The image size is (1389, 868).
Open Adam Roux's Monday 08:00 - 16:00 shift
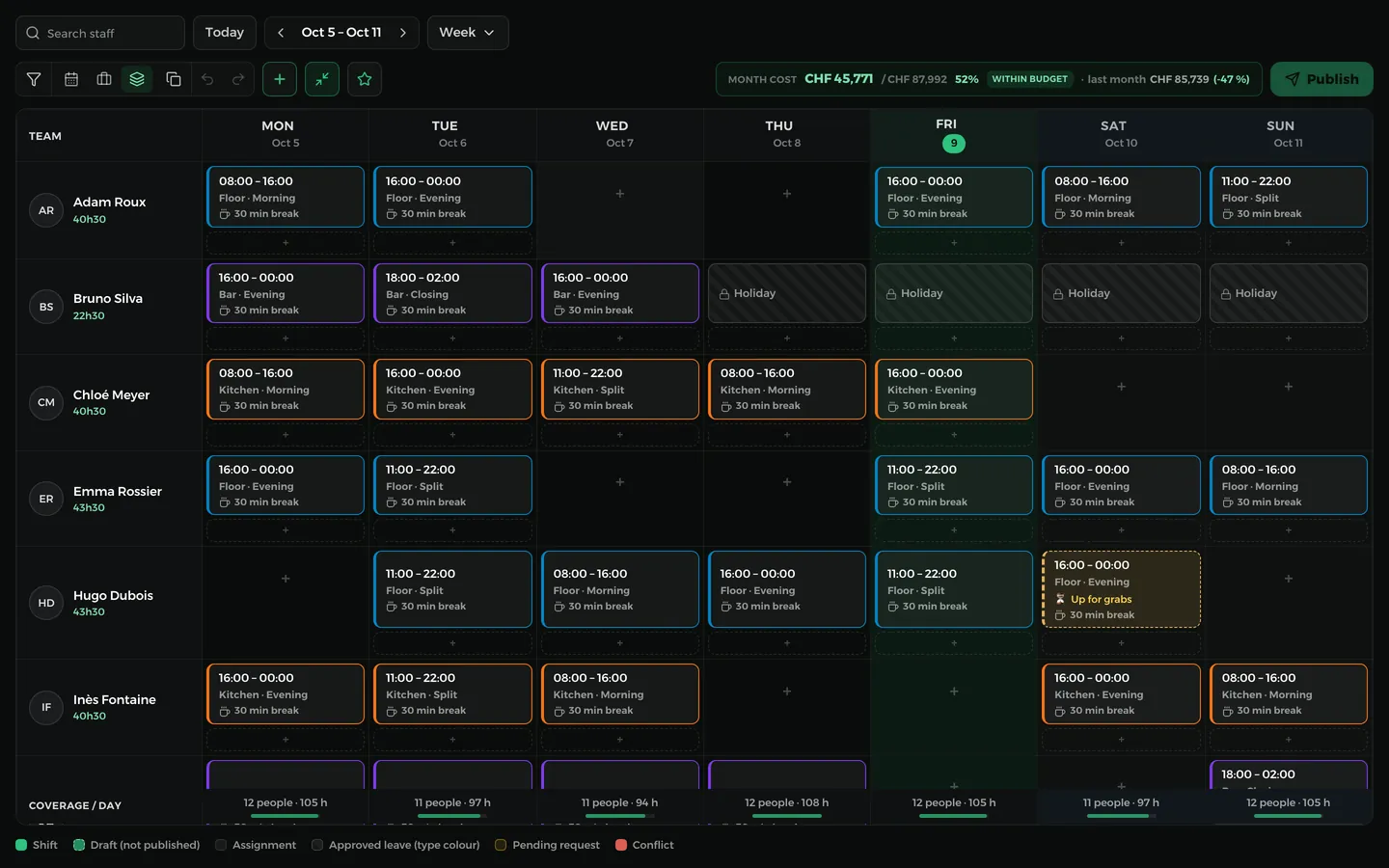[286, 197]
